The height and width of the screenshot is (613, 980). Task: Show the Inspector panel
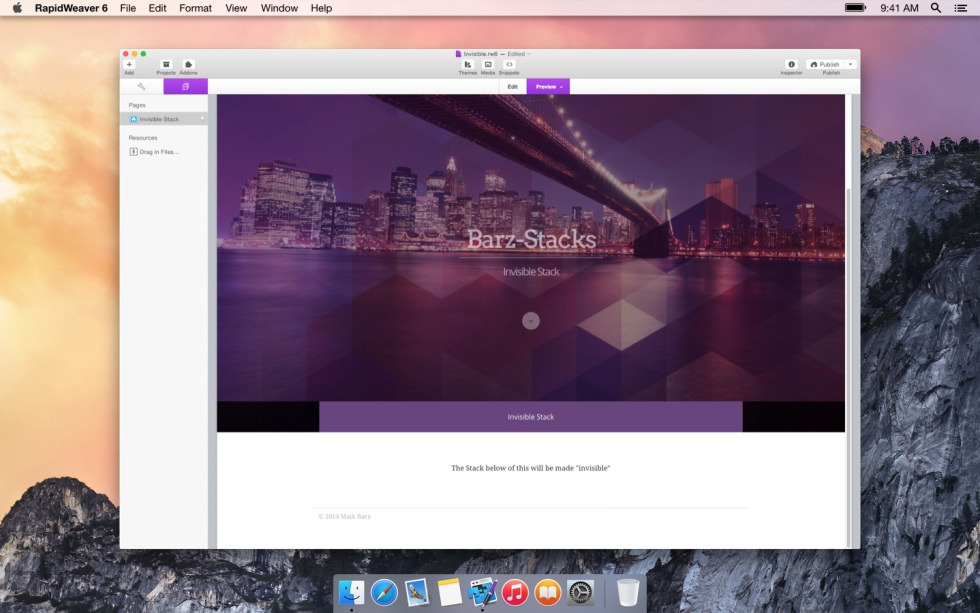coord(791,64)
